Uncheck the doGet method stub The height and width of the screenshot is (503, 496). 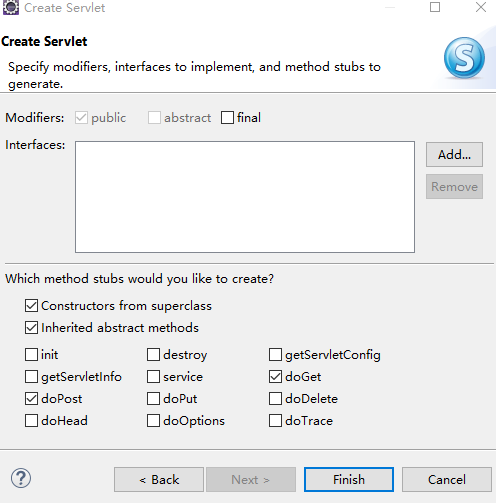(x=275, y=377)
